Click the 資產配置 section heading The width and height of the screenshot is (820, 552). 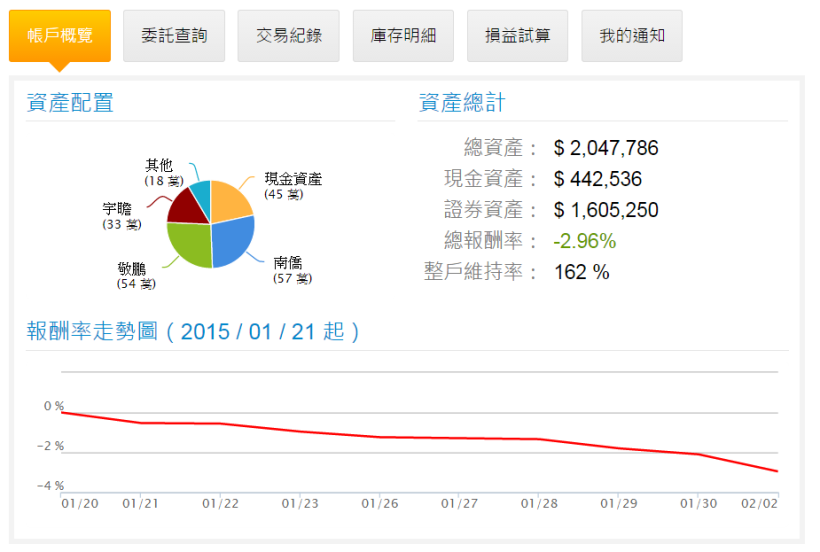(70, 102)
